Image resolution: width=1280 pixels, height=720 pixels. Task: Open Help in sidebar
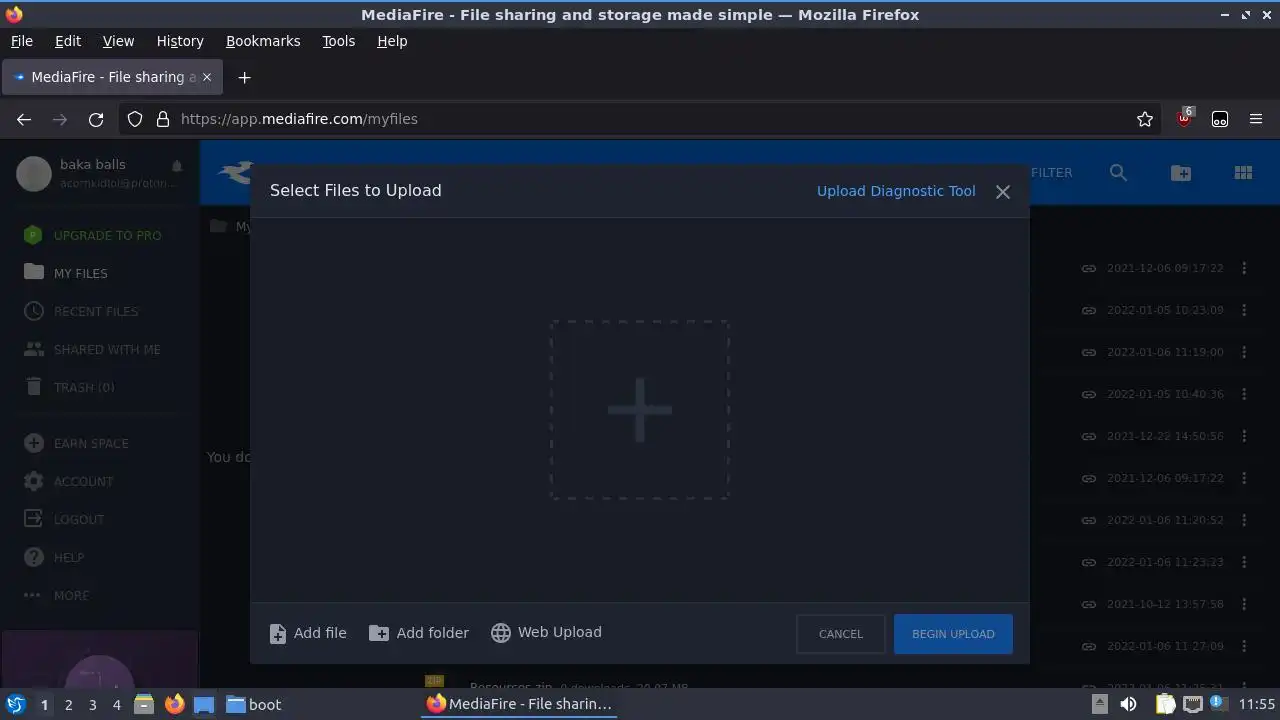pos(54,557)
